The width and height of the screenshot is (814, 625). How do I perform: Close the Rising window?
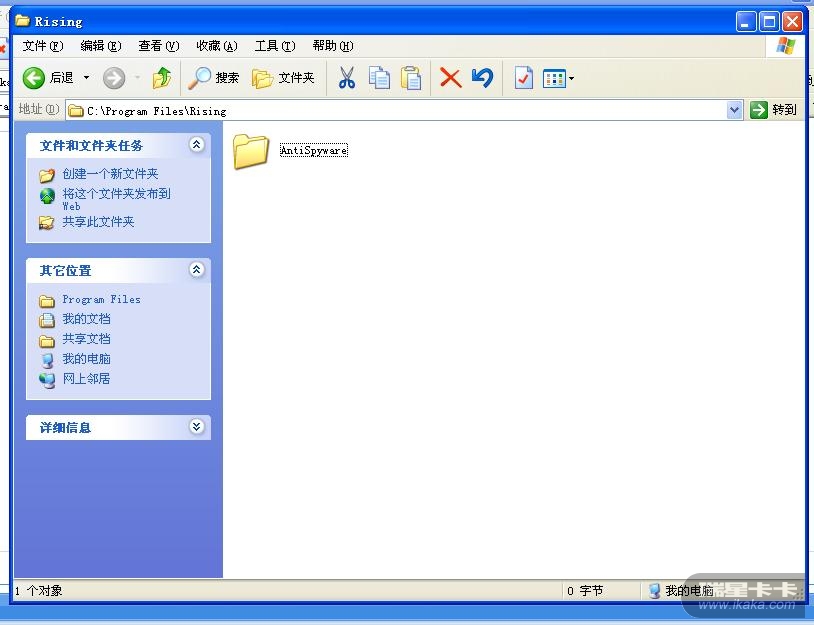[x=793, y=22]
